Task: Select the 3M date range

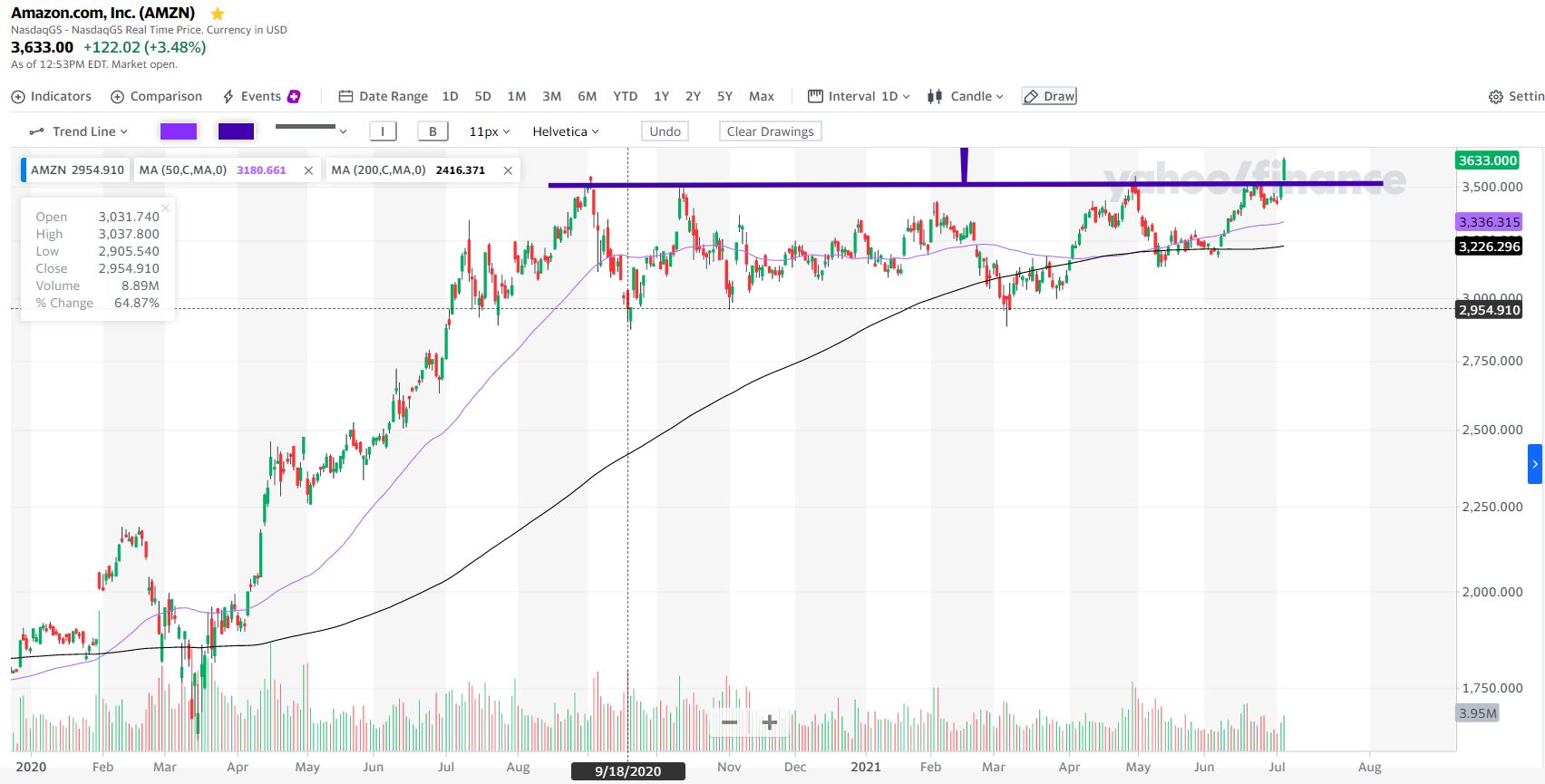Action: [x=551, y=96]
